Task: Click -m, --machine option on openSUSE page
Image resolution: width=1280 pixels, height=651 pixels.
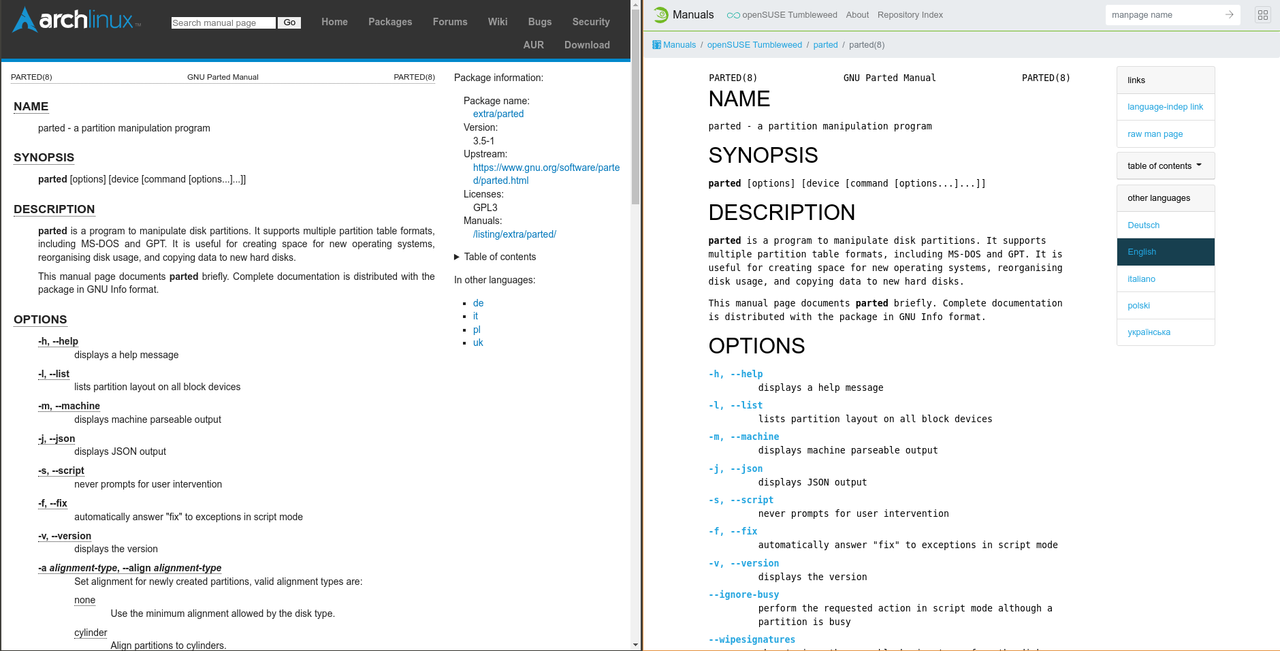Action: point(744,437)
